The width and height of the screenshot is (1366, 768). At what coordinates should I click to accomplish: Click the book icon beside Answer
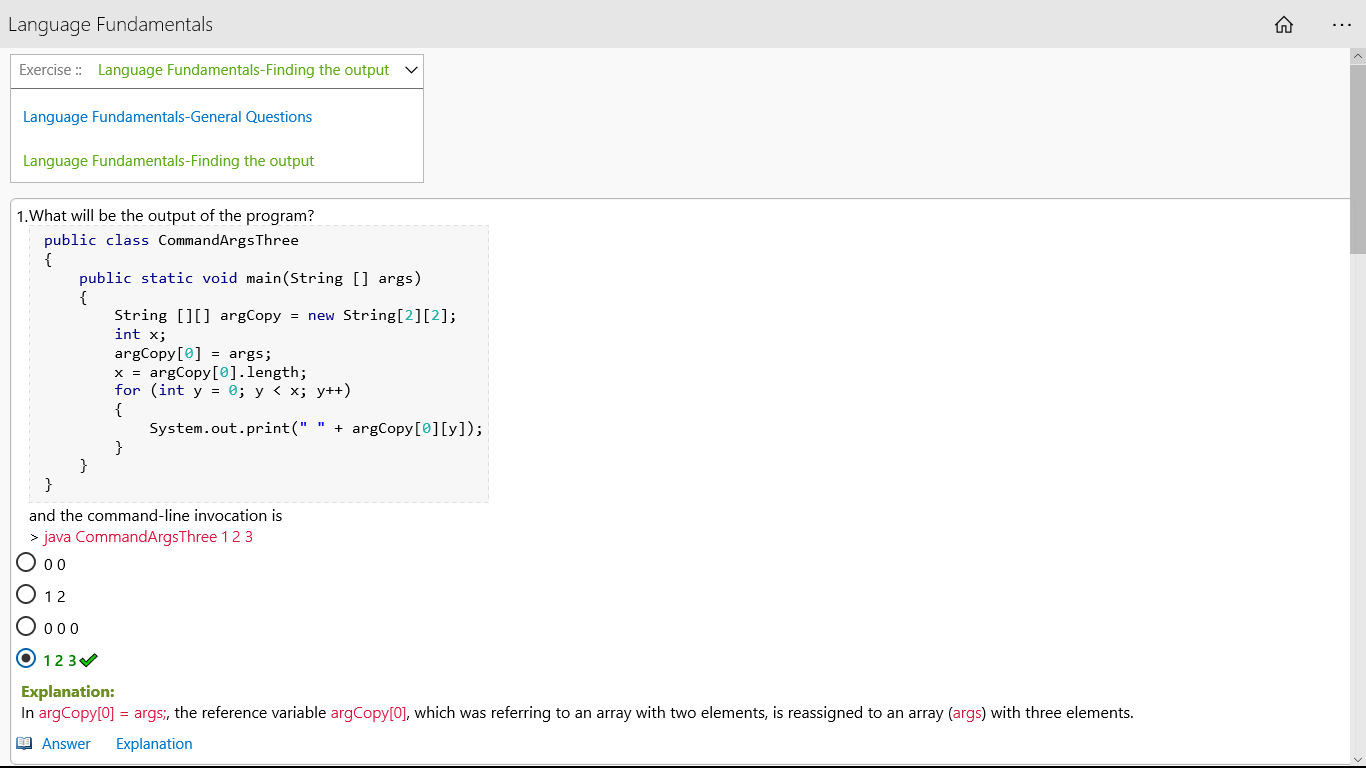pyautogui.click(x=25, y=743)
